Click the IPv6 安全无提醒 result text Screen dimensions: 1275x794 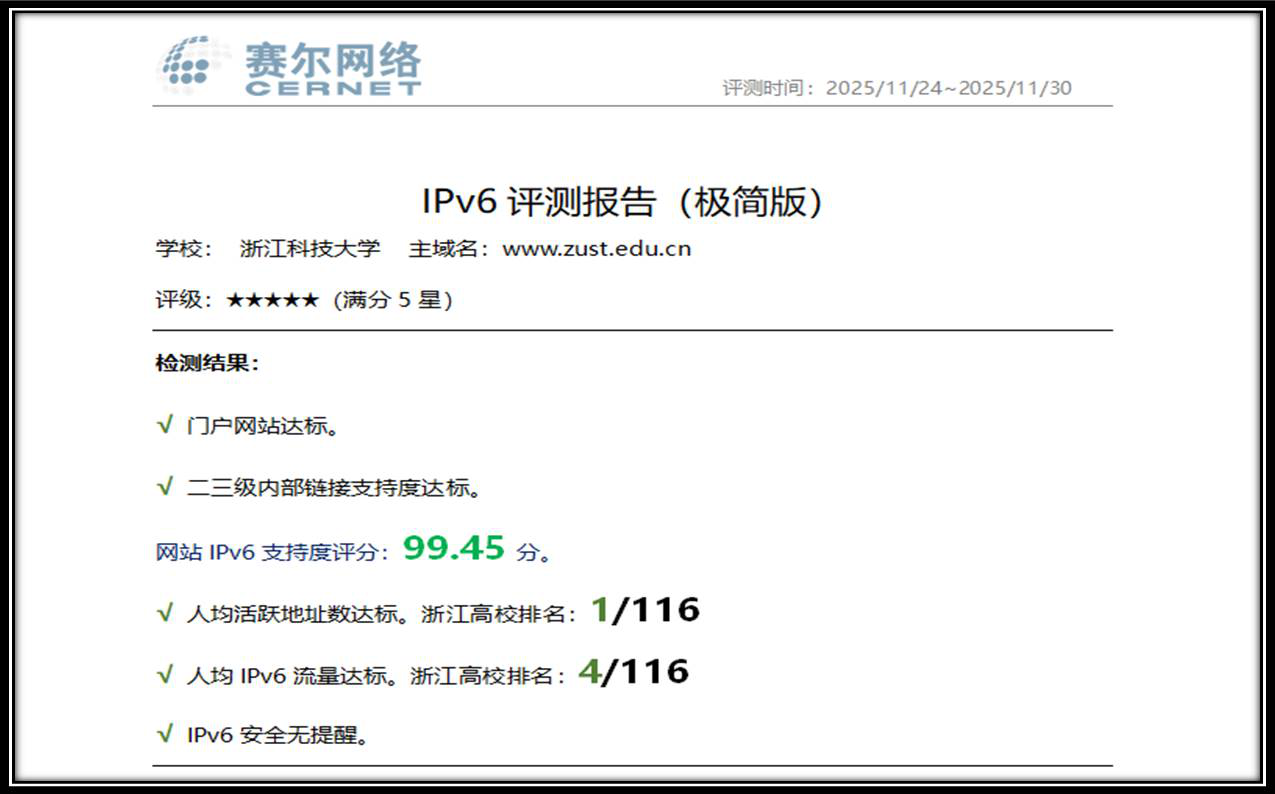point(278,736)
